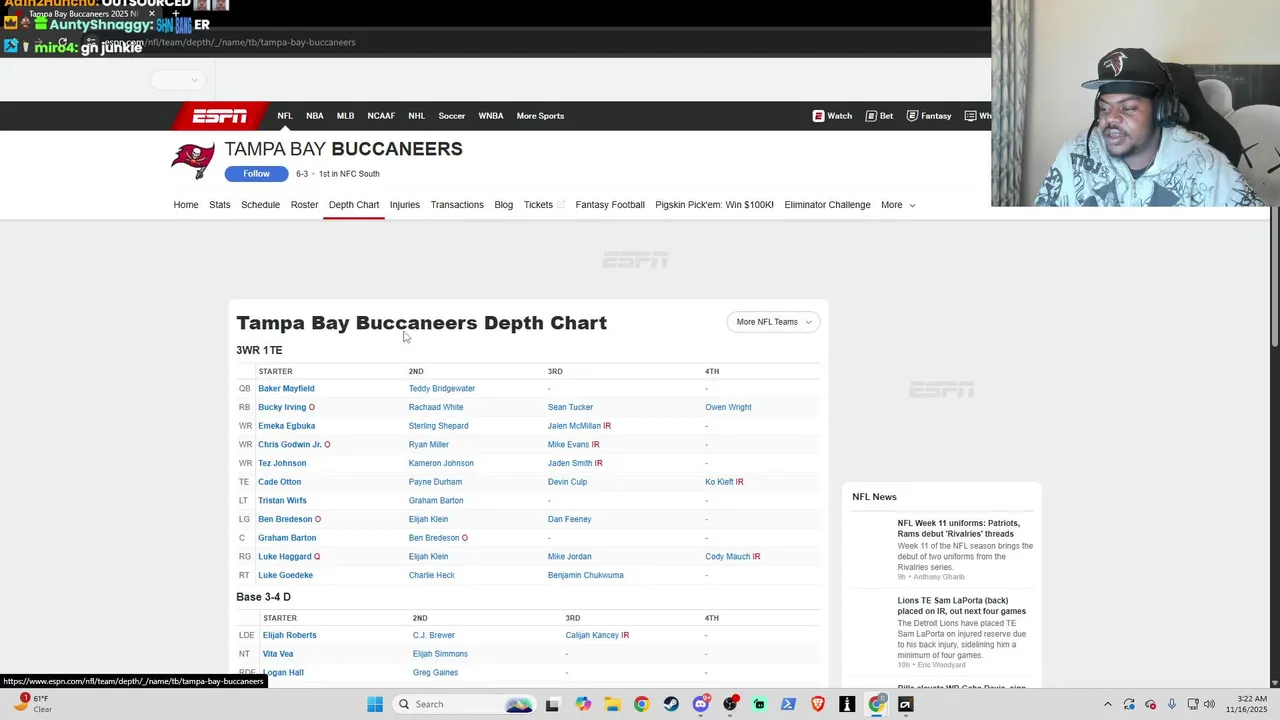
Task: Open Cade Otton's player page
Action: click(x=279, y=482)
